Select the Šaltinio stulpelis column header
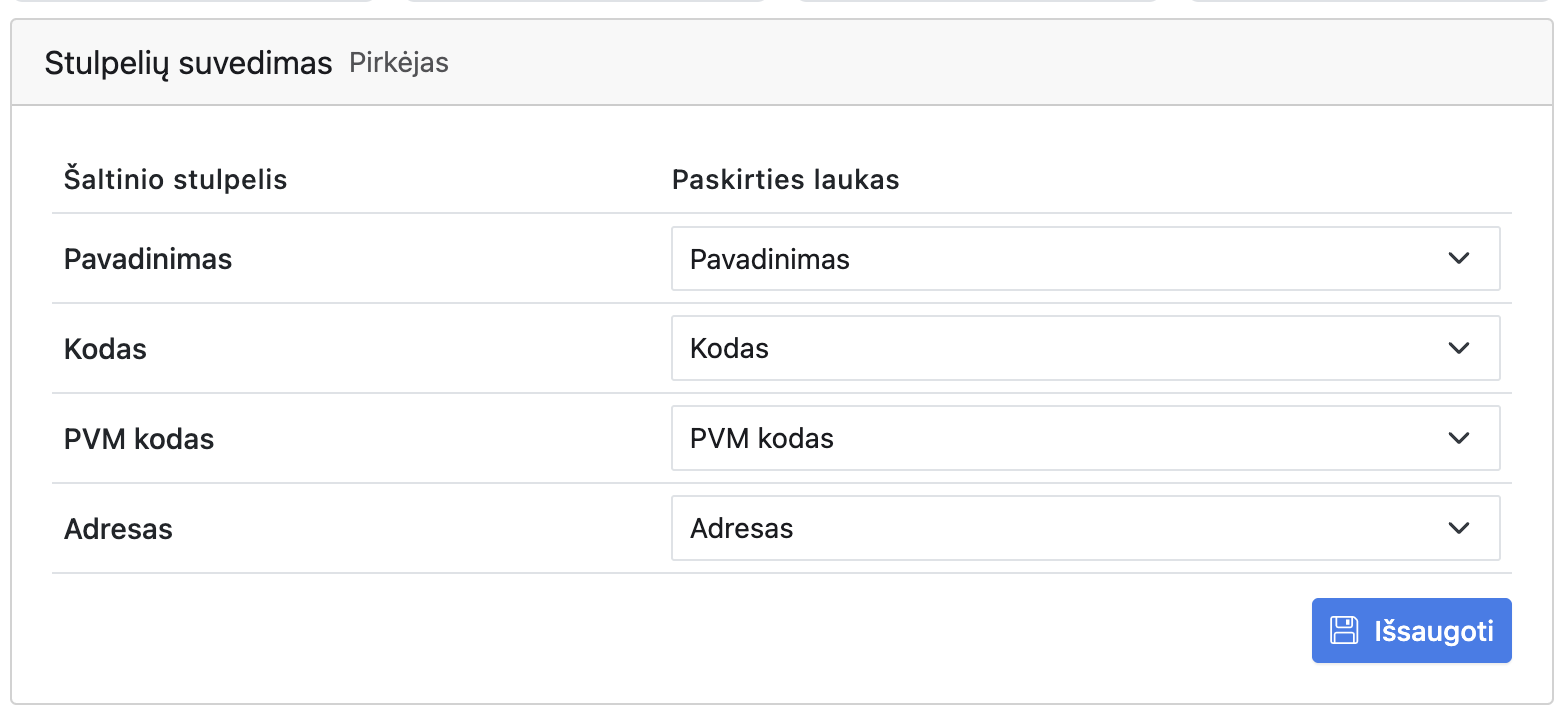Image resolution: width=1566 pixels, height=722 pixels. 176,180
